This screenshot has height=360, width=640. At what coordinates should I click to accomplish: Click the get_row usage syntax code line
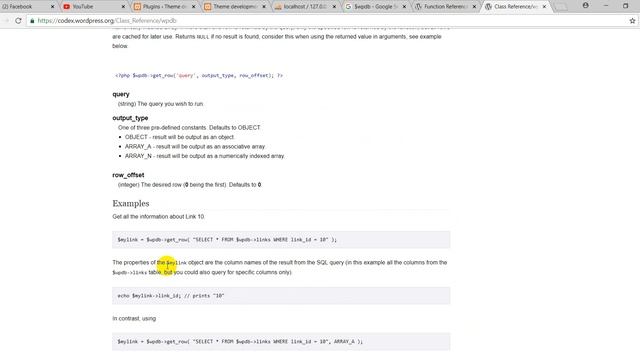199,76
